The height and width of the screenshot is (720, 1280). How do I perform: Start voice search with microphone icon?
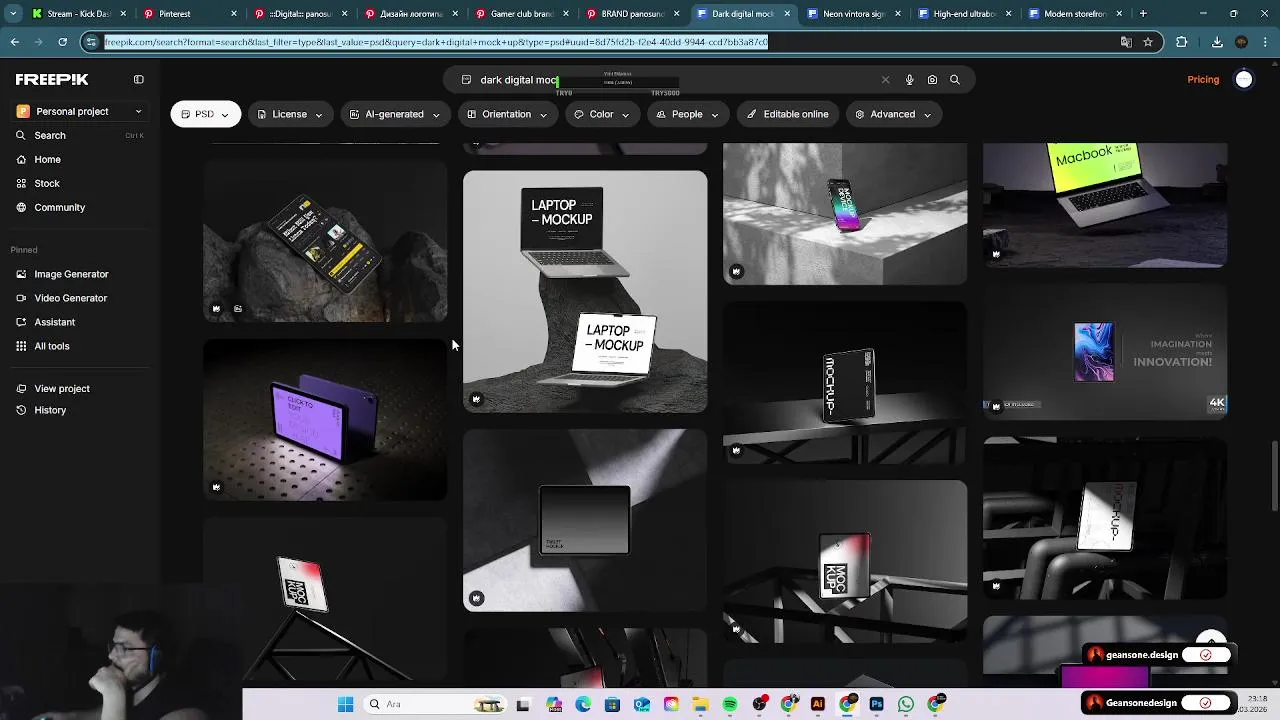(909, 80)
